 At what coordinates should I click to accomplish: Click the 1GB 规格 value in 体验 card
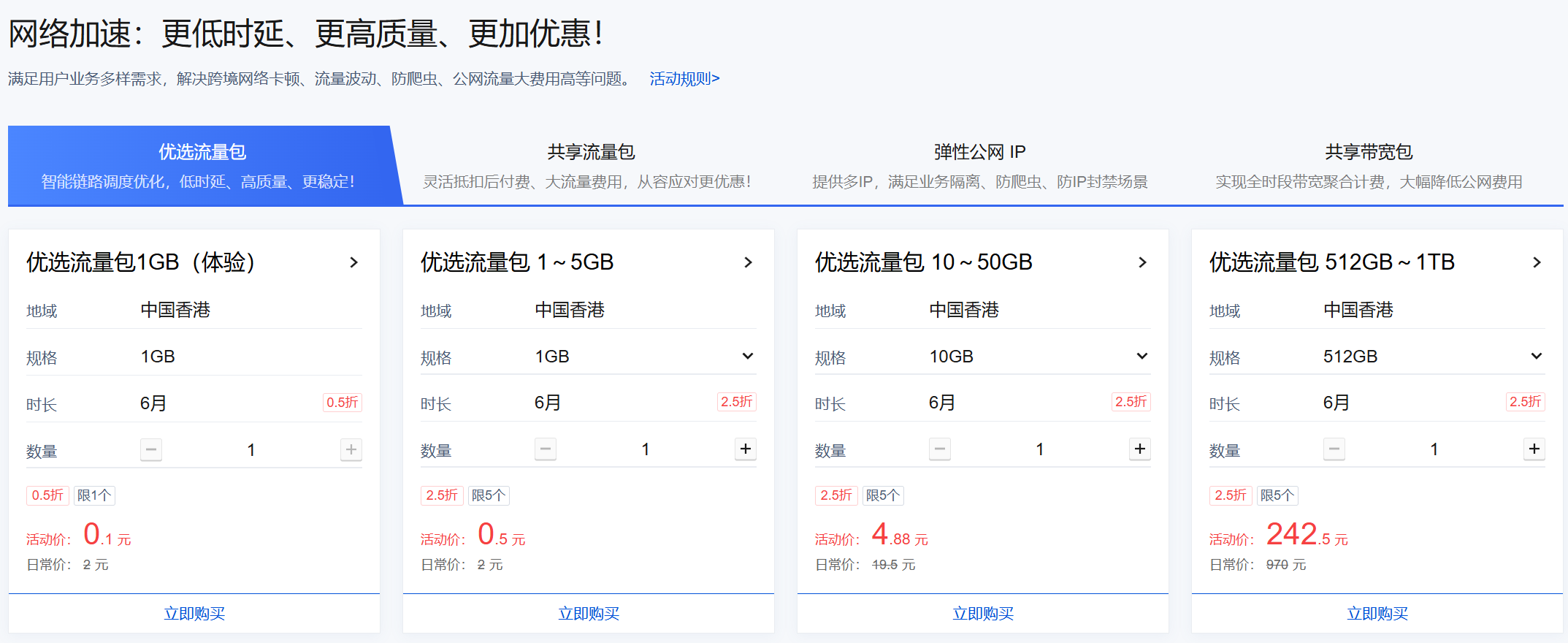pyautogui.click(x=158, y=357)
